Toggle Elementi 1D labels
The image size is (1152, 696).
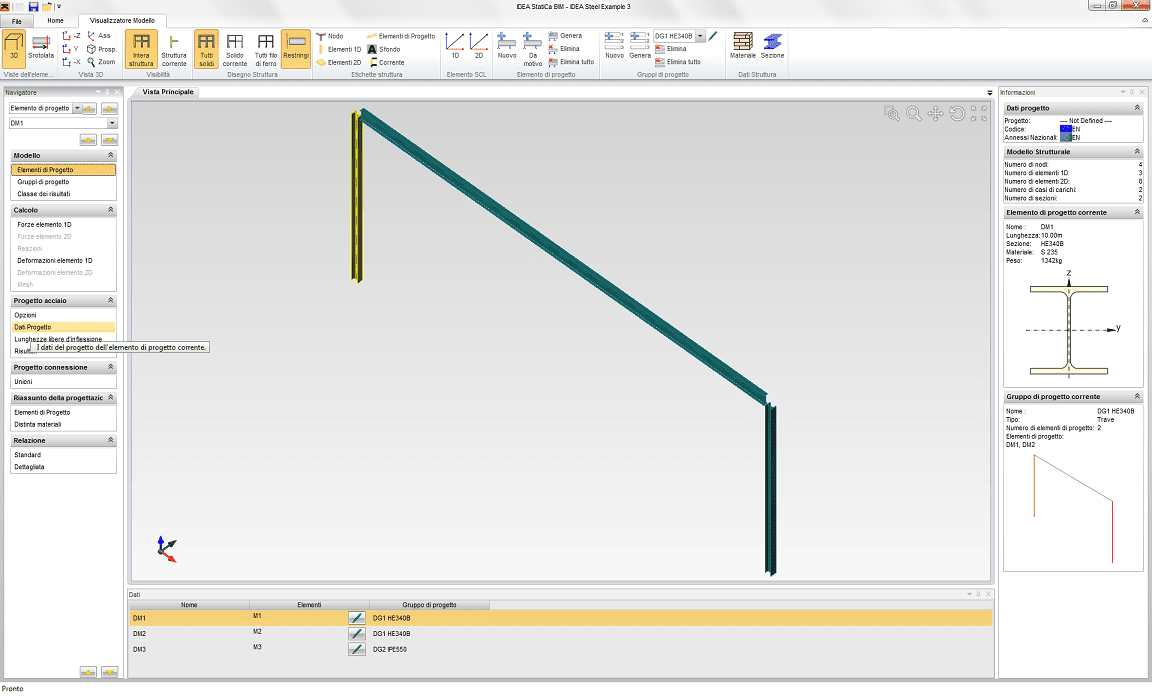(x=339, y=49)
